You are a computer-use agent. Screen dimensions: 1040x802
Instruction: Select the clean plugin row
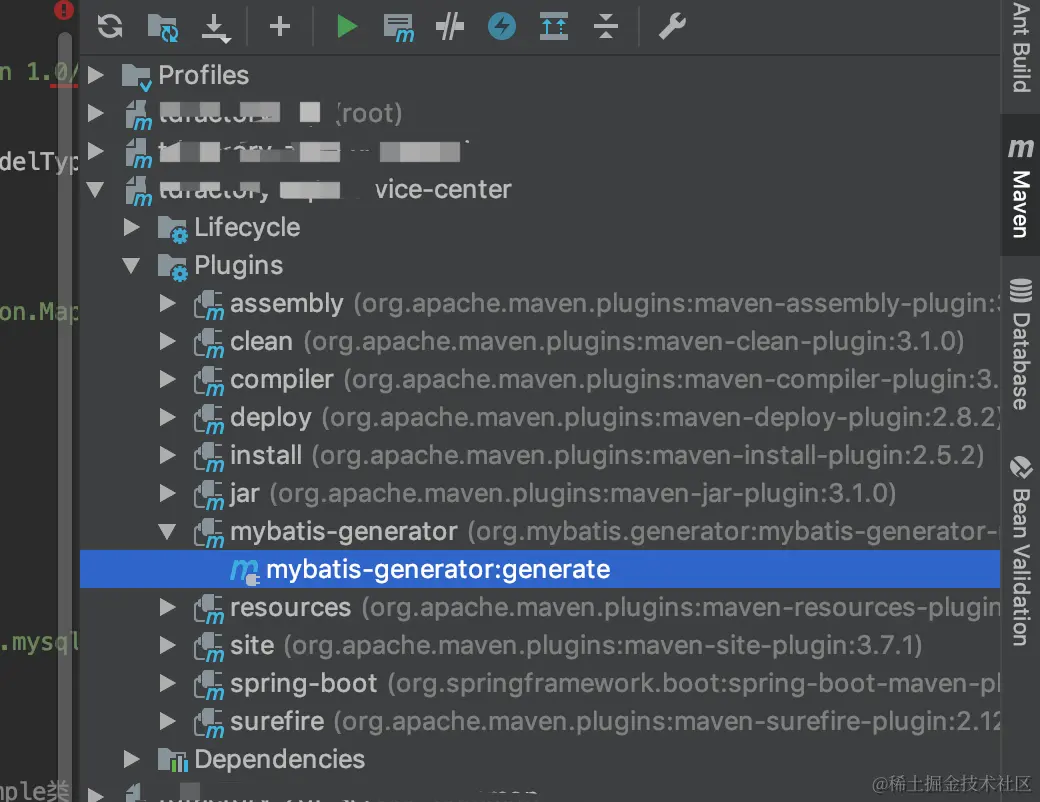(x=540, y=341)
